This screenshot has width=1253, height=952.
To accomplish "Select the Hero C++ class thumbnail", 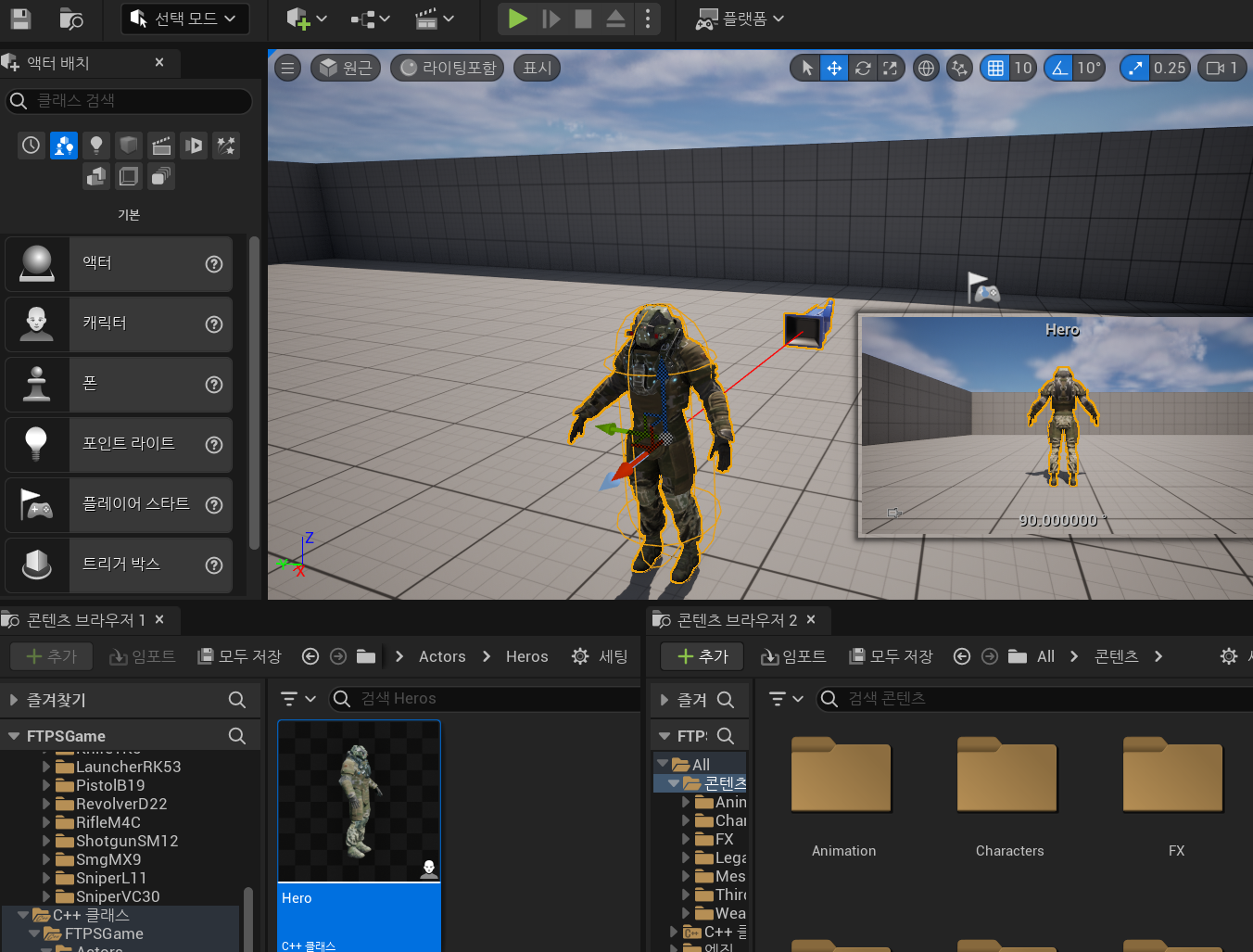I will 359,801.
